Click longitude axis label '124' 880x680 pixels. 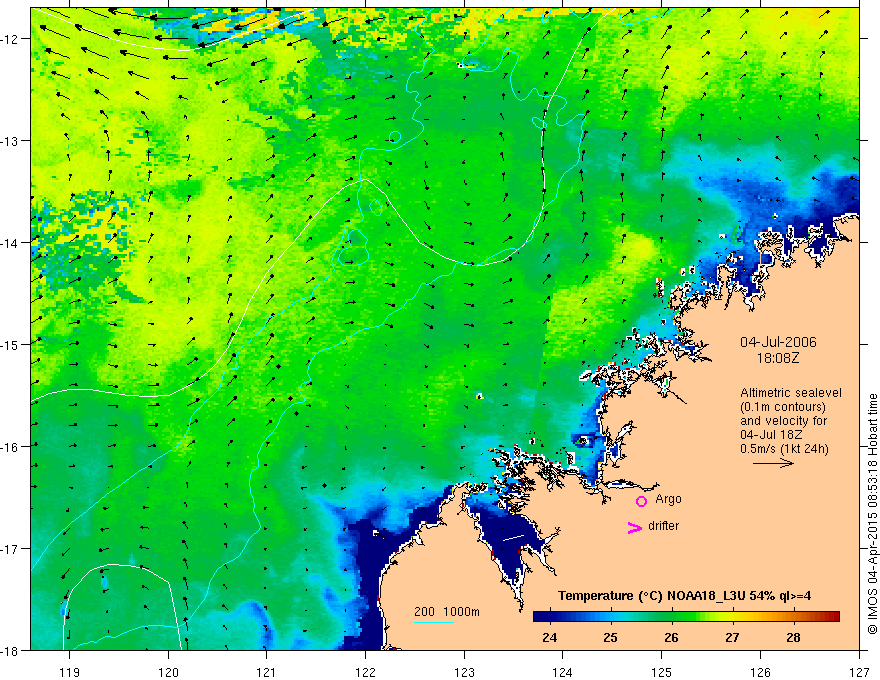[563, 673]
